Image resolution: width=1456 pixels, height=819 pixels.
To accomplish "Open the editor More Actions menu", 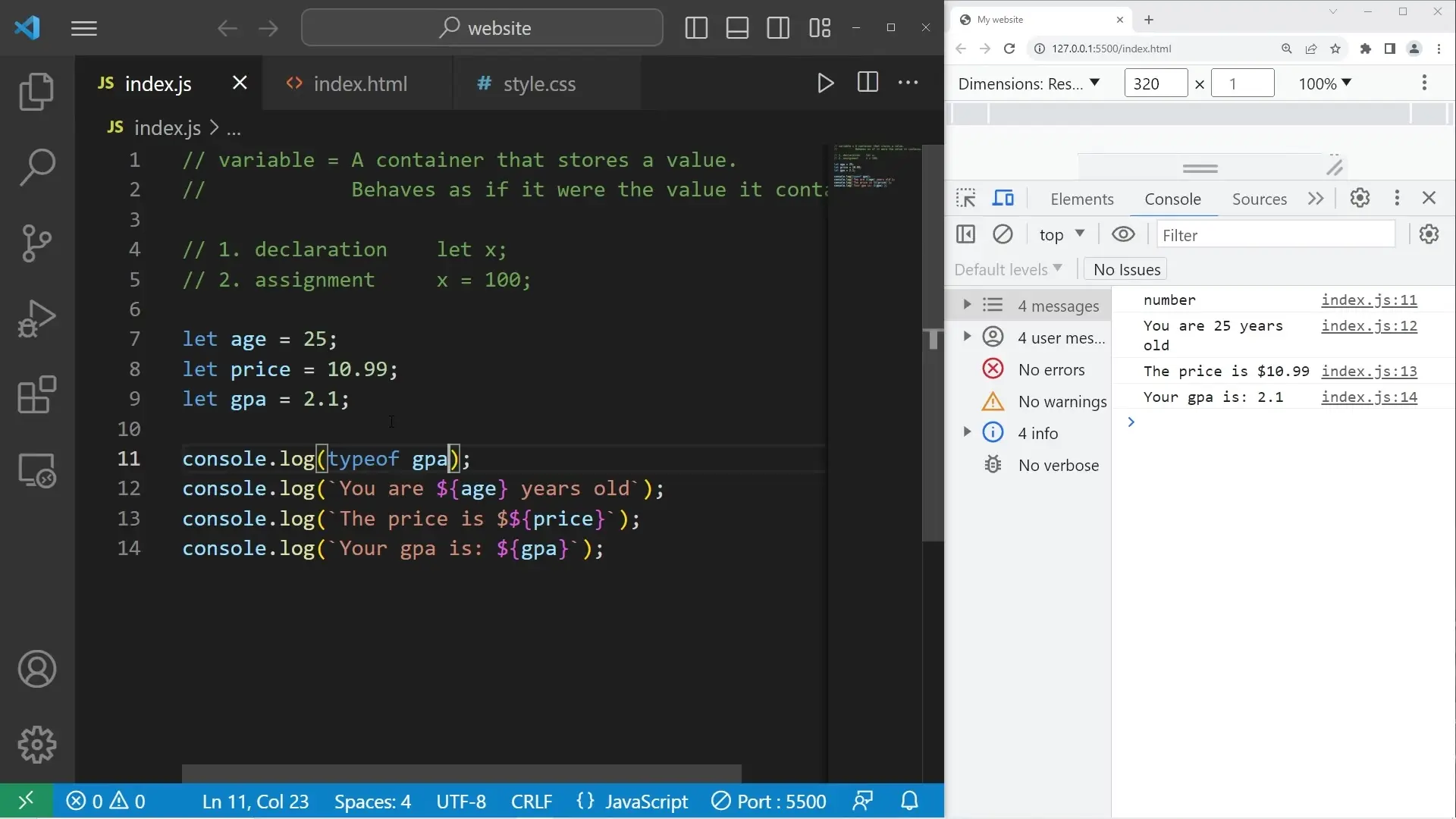I will (908, 83).
